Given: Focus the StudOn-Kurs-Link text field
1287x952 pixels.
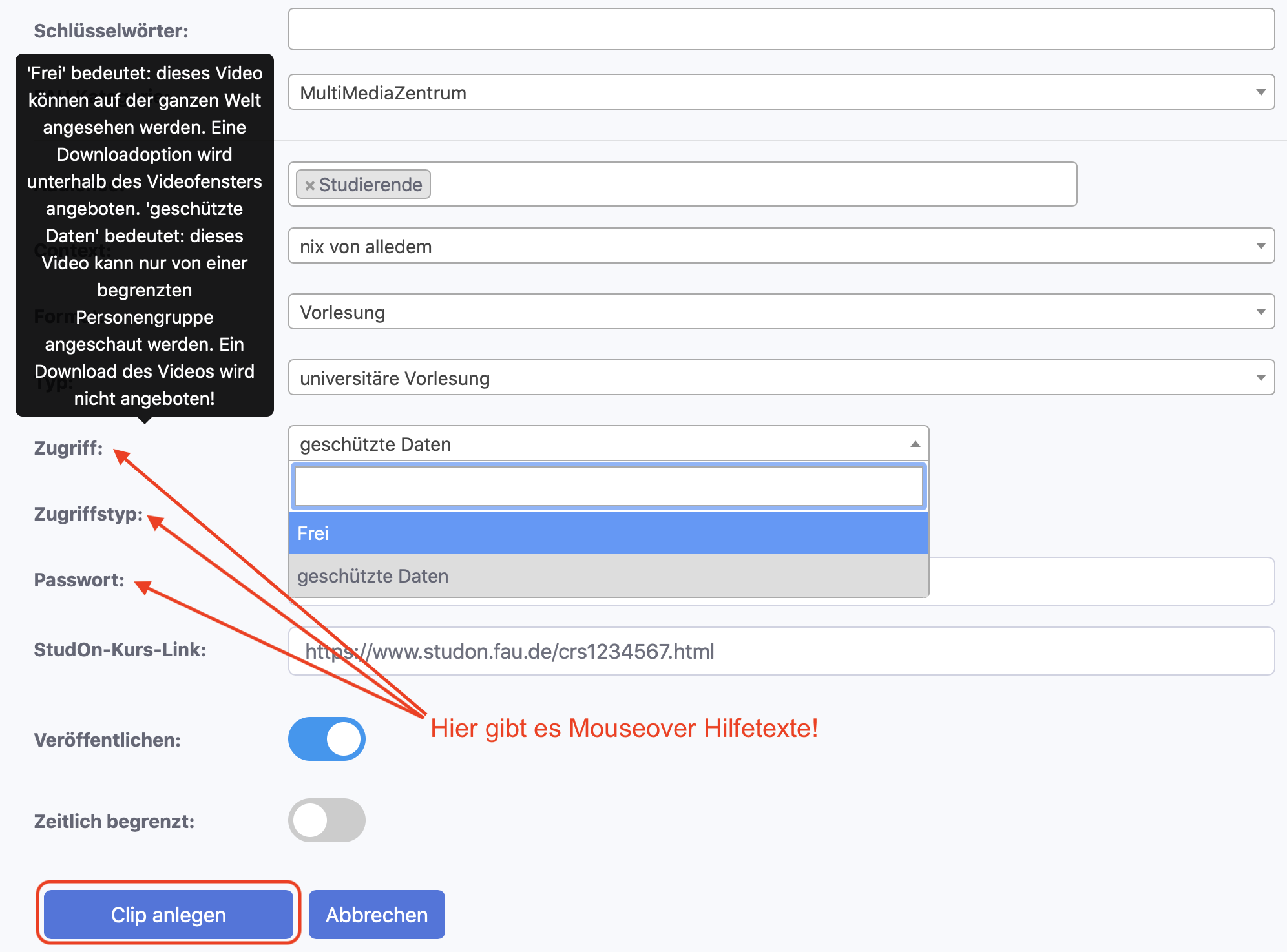Looking at the screenshot, I should (x=780, y=651).
